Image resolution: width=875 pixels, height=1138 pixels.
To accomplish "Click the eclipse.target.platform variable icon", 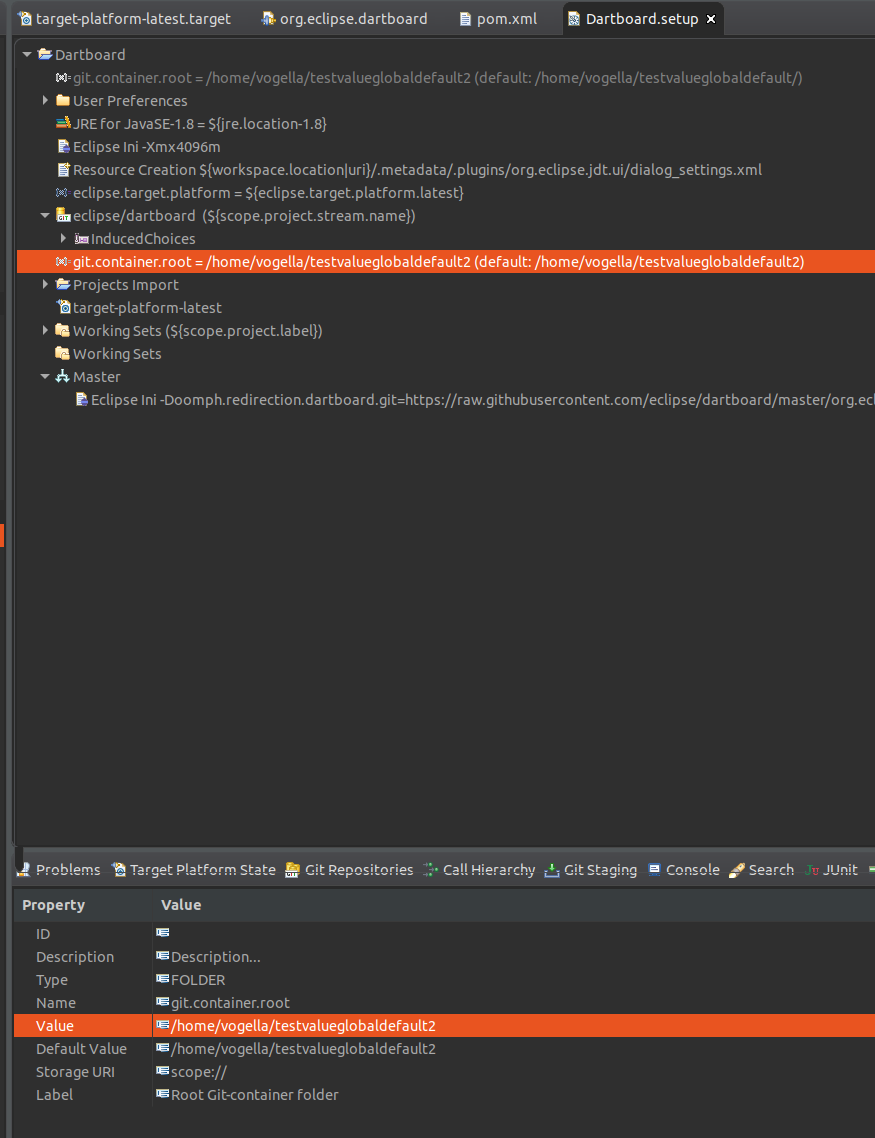I will (63, 192).
